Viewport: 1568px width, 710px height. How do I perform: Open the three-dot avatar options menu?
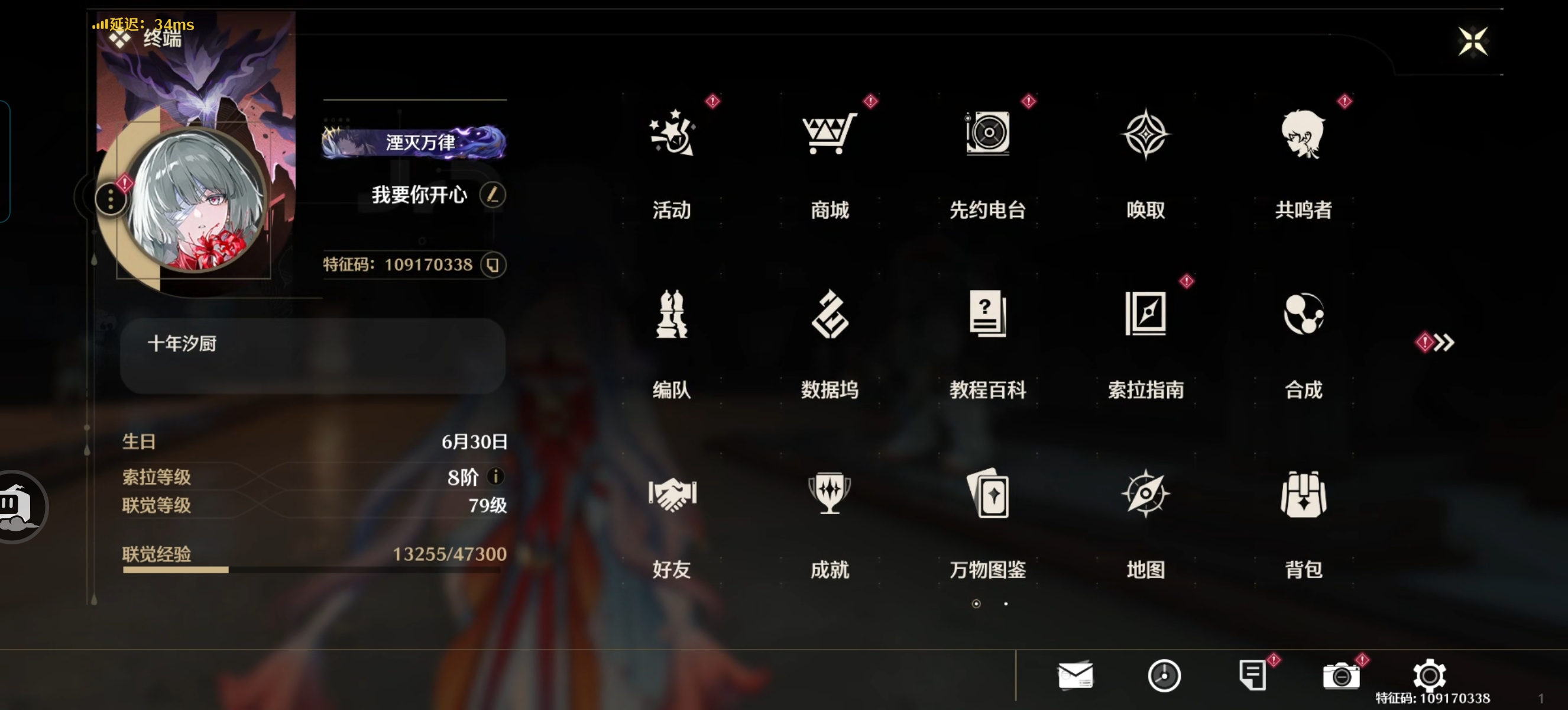coord(110,199)
